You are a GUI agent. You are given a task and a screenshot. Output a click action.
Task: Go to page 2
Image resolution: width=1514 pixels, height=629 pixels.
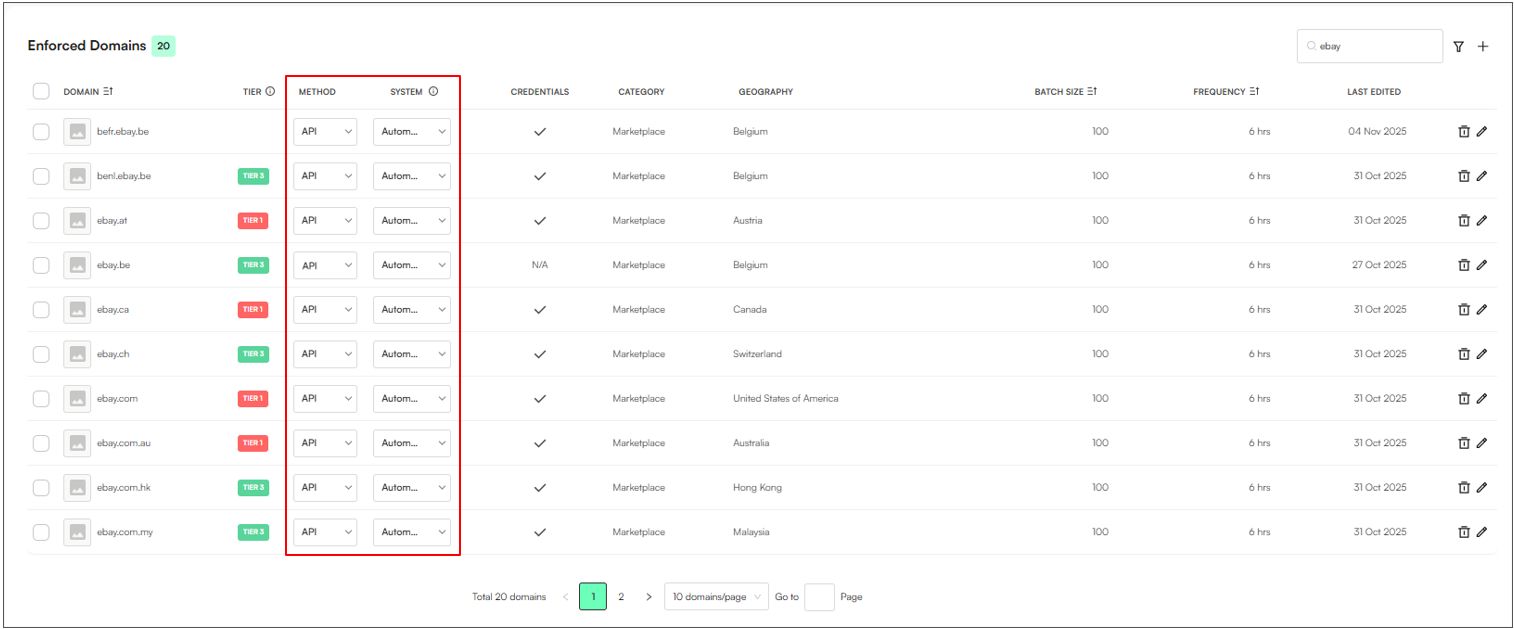click(x=621, y=597)
